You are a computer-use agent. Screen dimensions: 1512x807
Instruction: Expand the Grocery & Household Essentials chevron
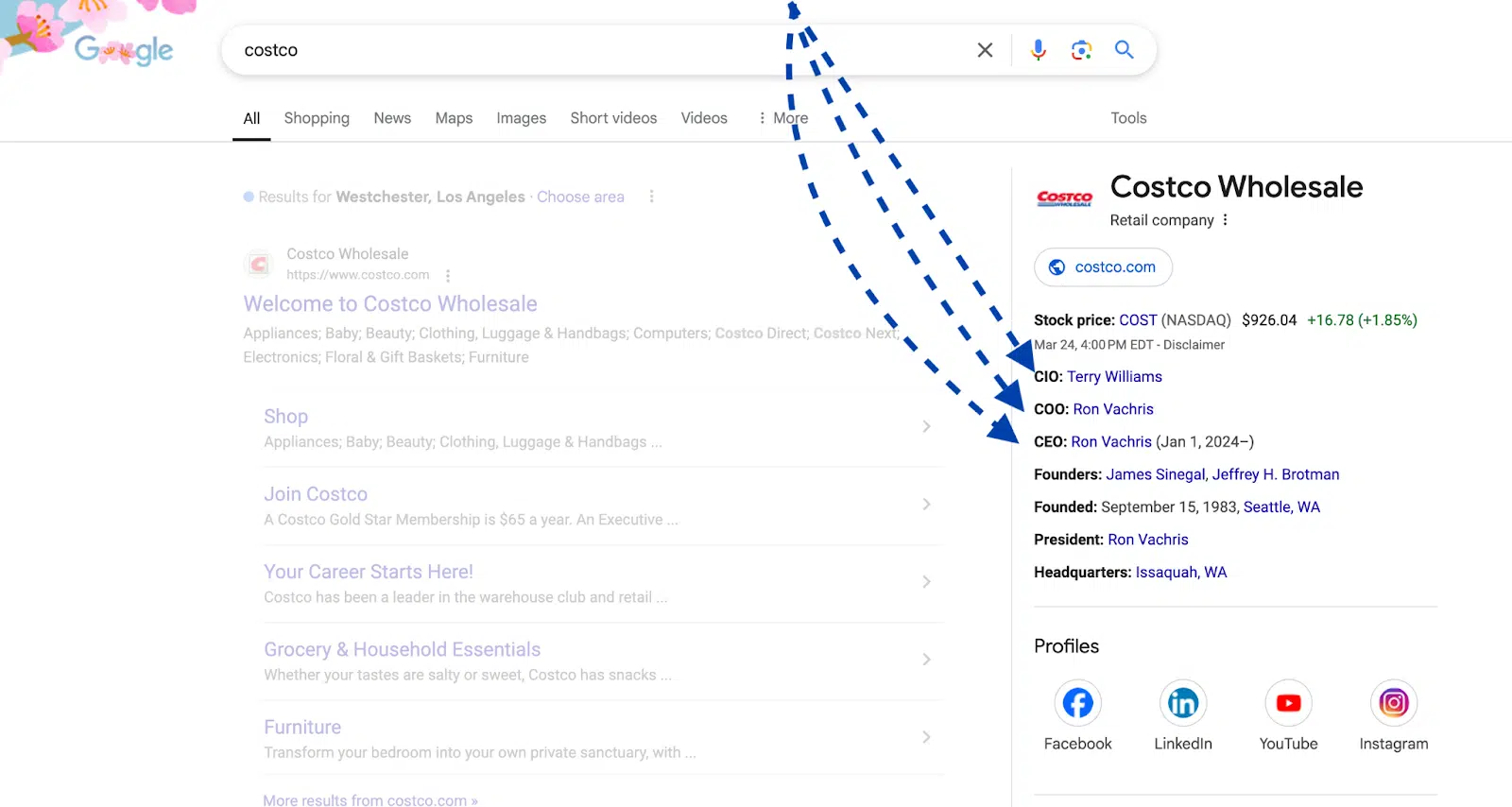click(x=926, y=659)
